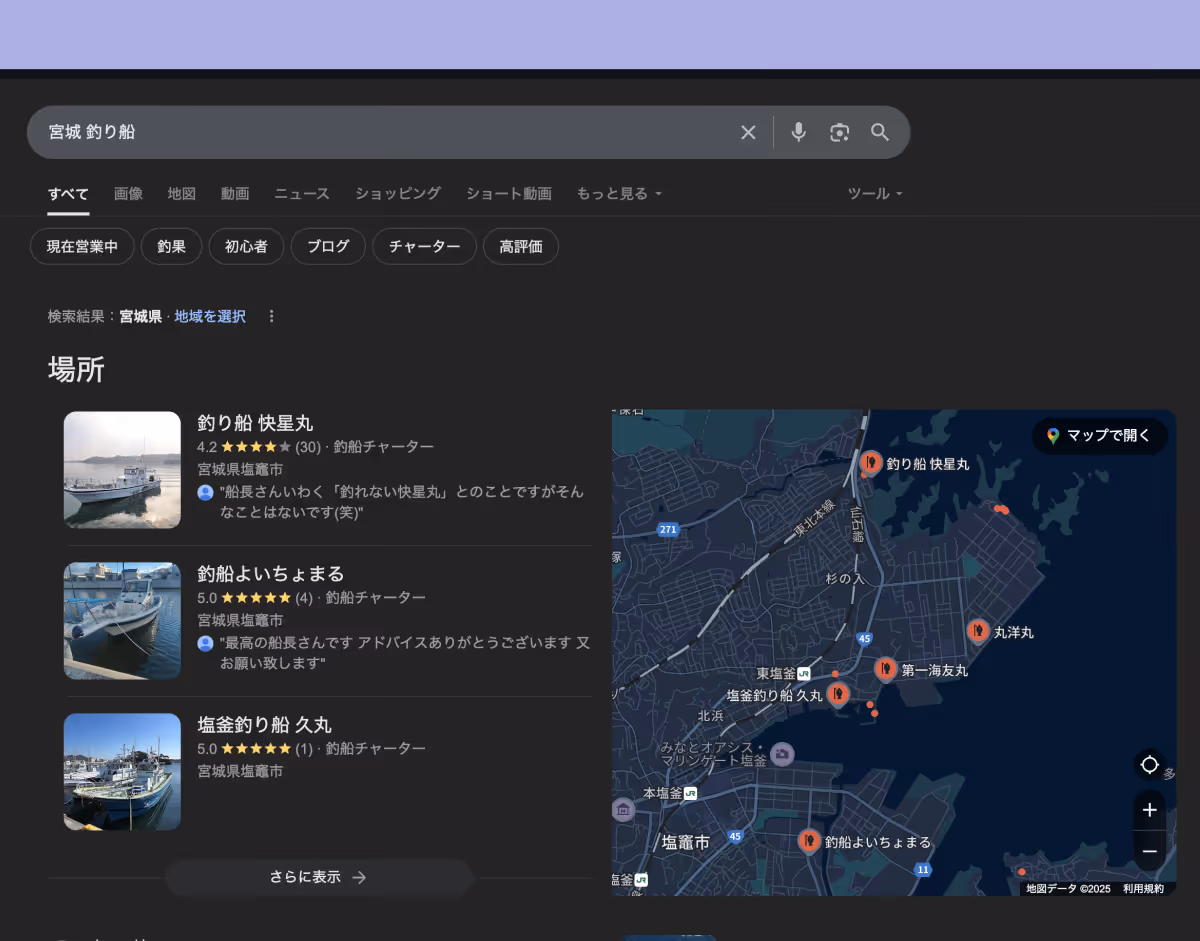Viewport: 1200px width, 941px height.
Task: Apply the 初心者 filter chip
Action: [246, 246]
